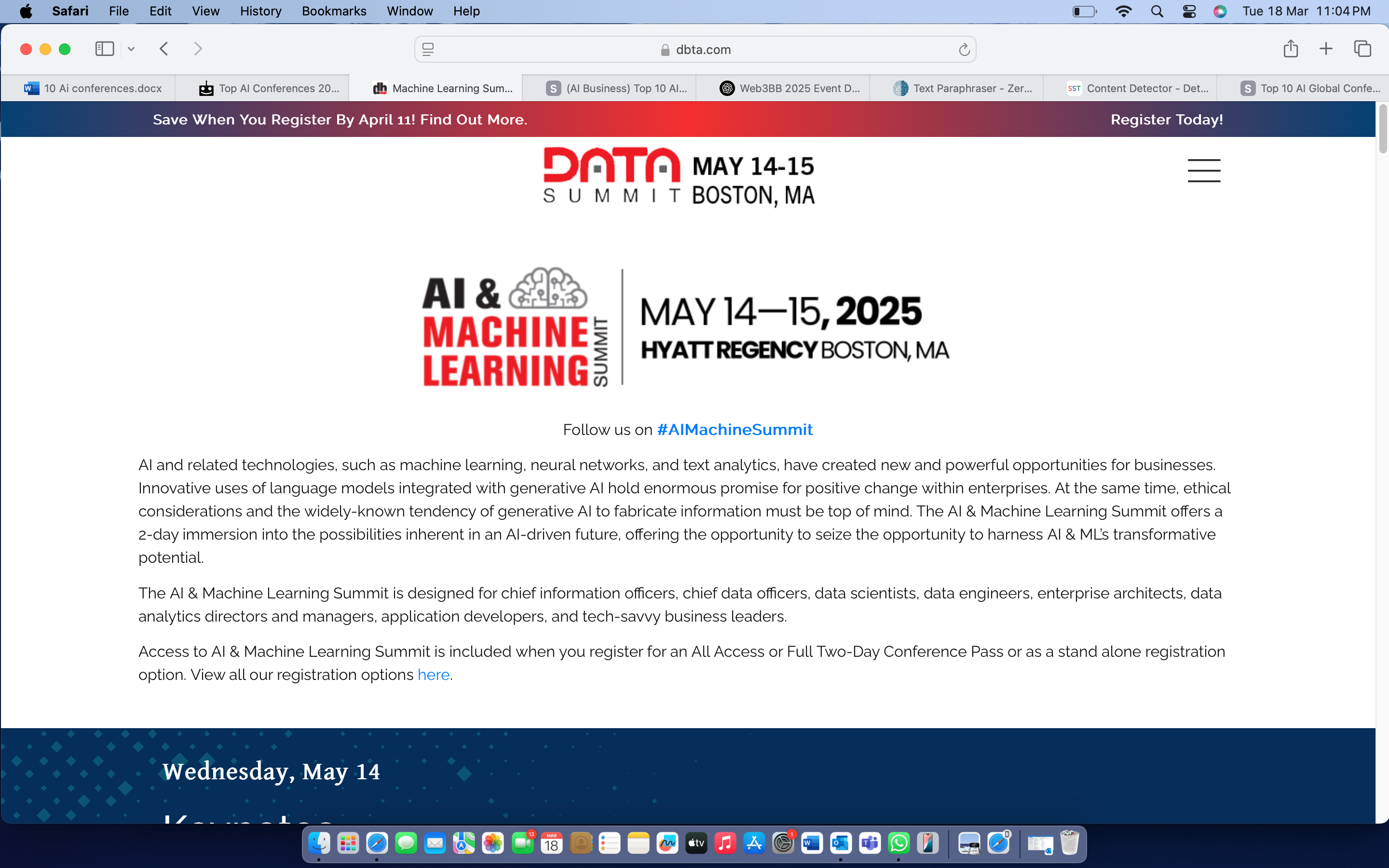Image resolution: width=1389 pixels, height=868 pixels.
Task: Switch to the (AI Business) Top 10 AI tab
Action: 610,88
